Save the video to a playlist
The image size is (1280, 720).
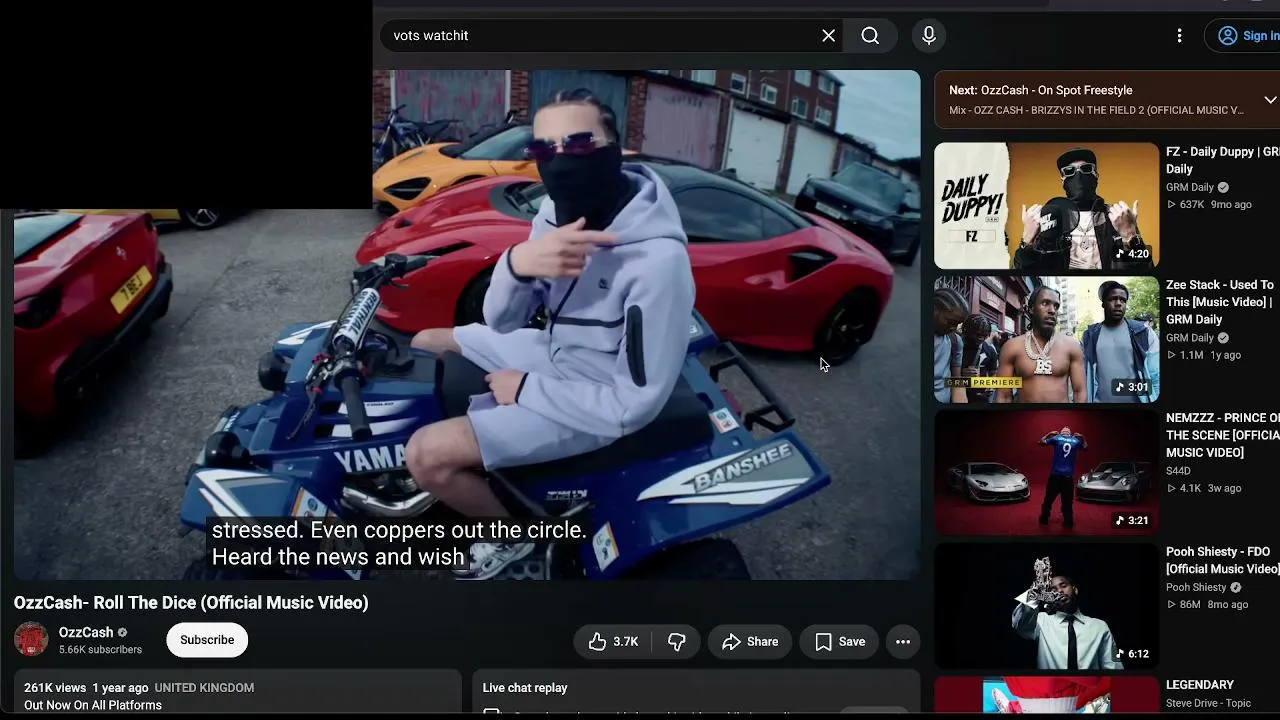(839, 642)
